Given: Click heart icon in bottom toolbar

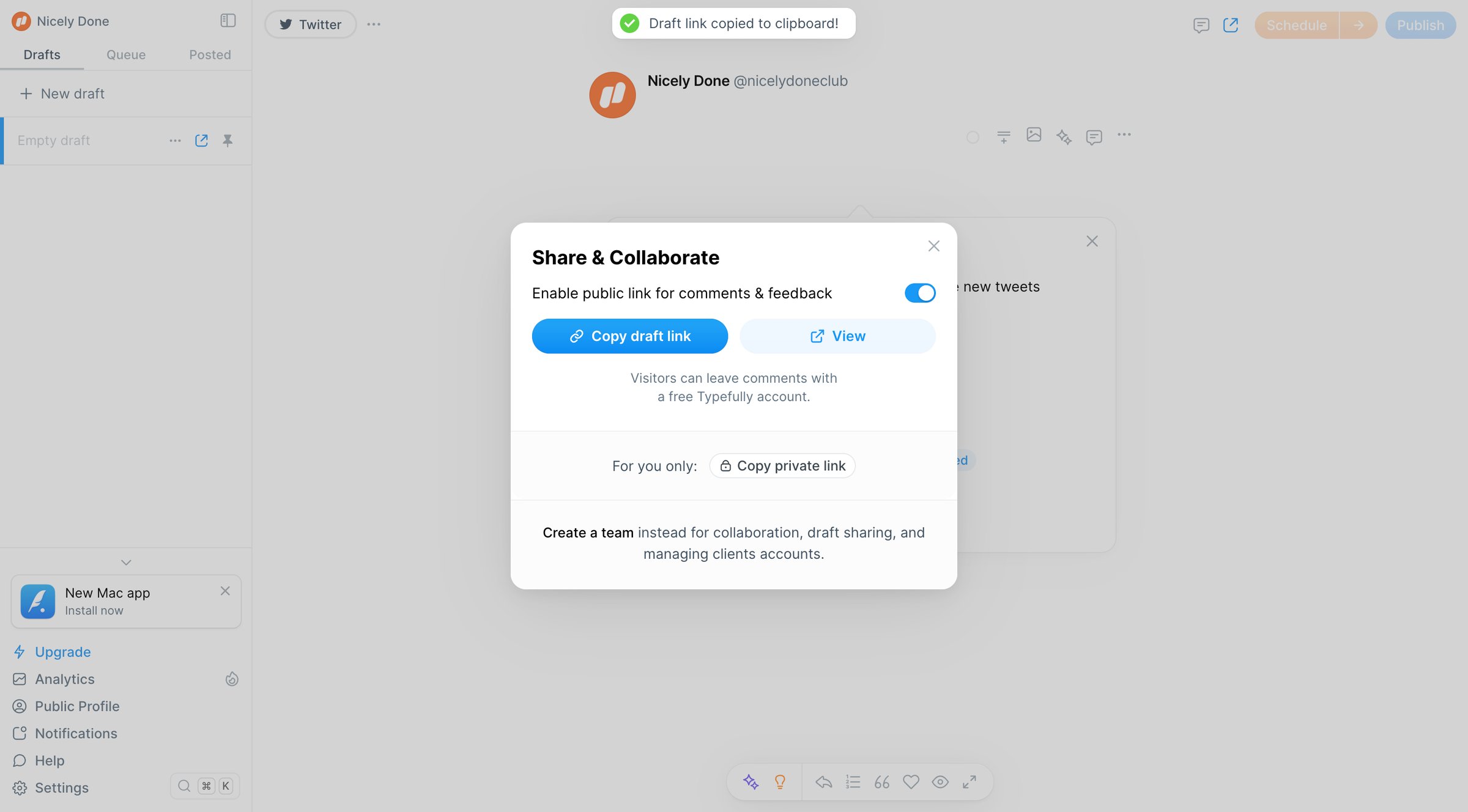Looking at the screenshot, I should 911,781.
